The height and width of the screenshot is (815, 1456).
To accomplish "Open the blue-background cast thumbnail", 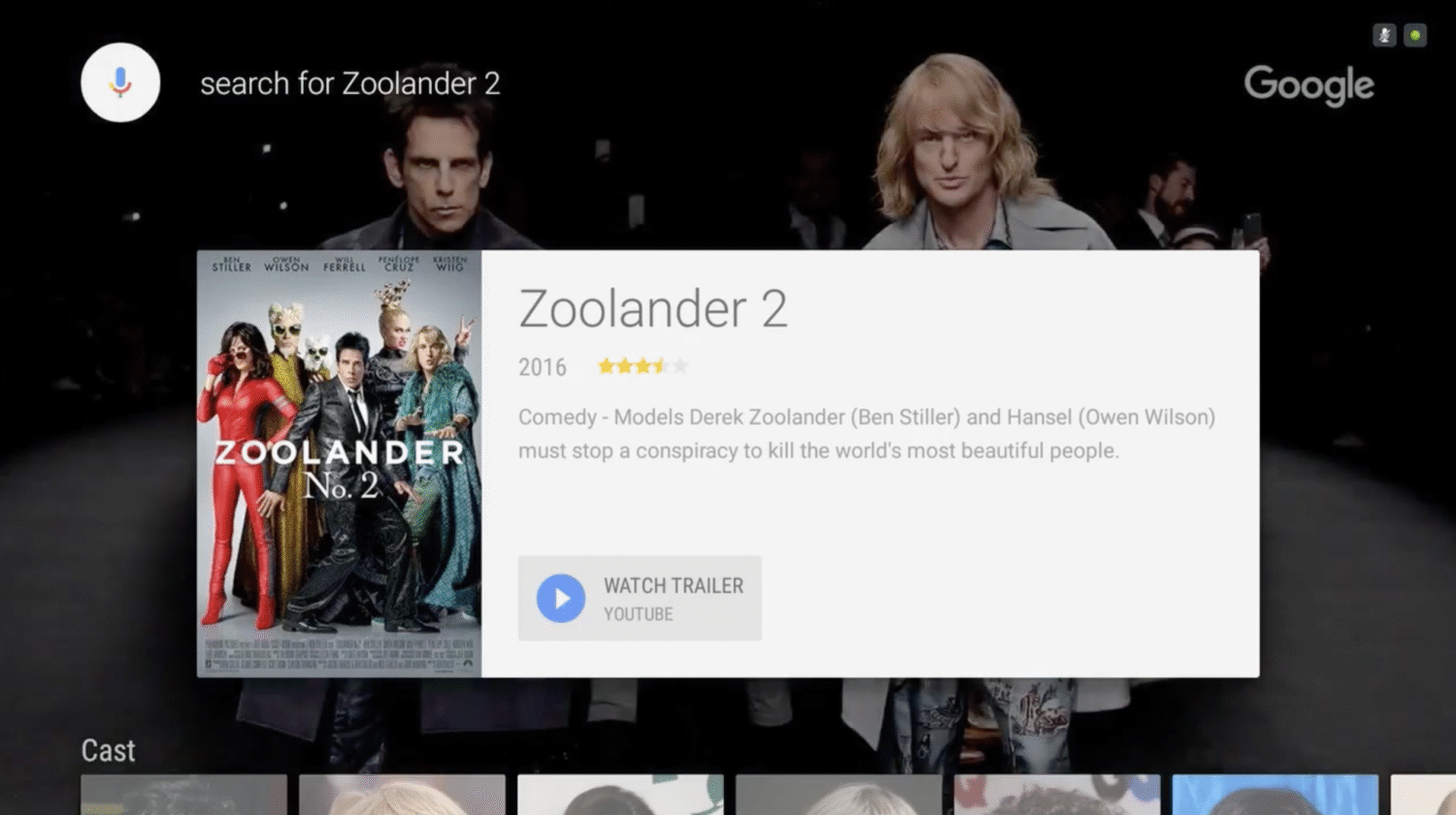I will [x=1275, y=795].
